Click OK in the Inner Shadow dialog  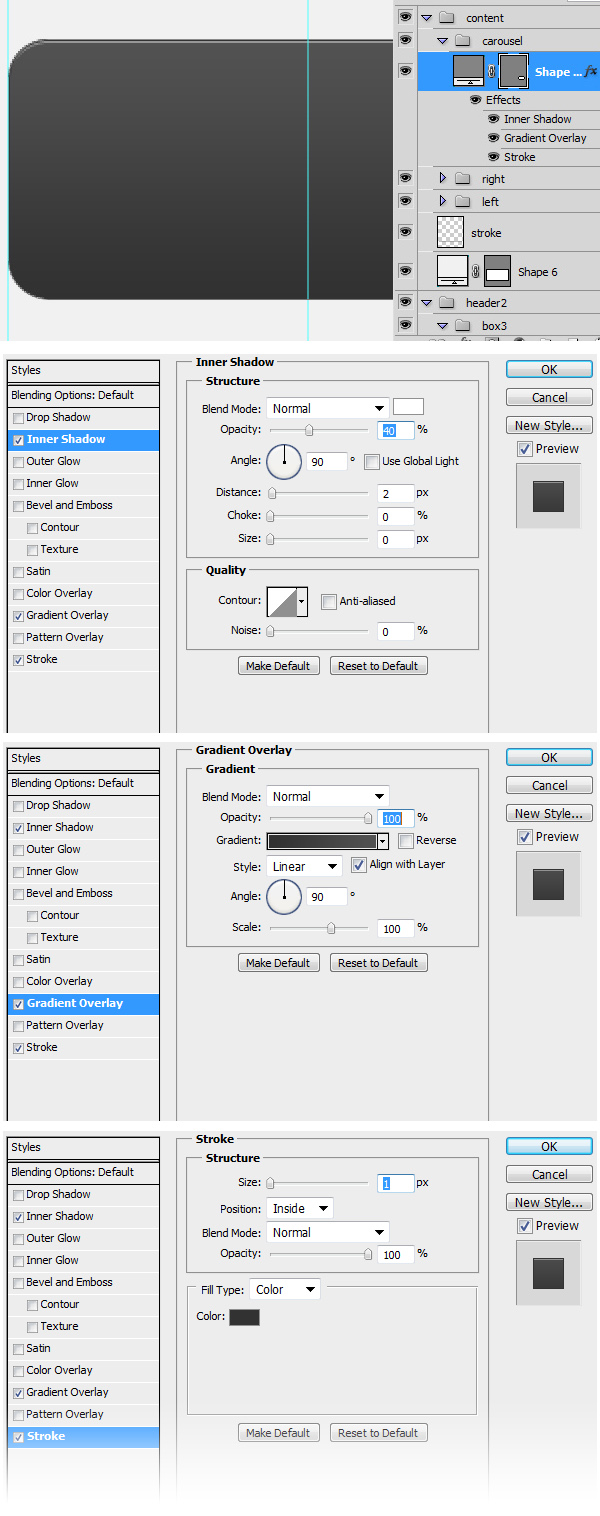click(549, 369)
